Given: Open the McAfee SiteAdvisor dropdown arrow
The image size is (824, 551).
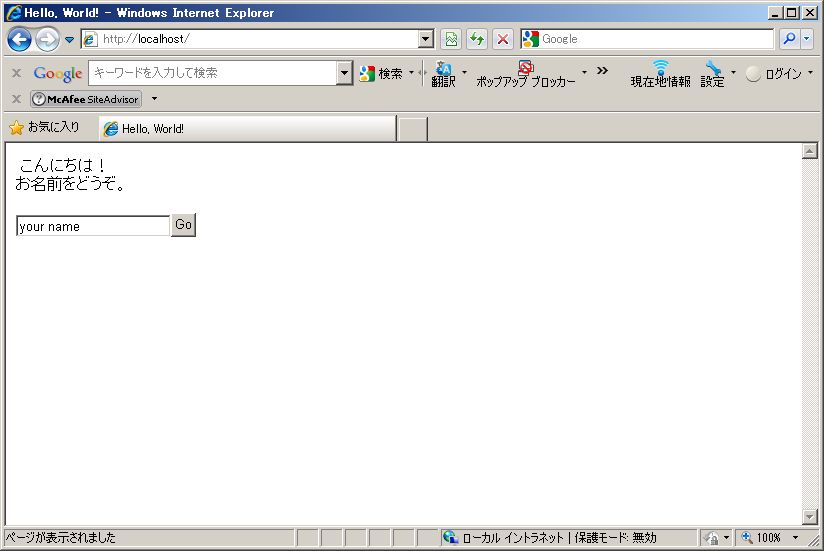Looking at the screenshot, I should 154,98.
